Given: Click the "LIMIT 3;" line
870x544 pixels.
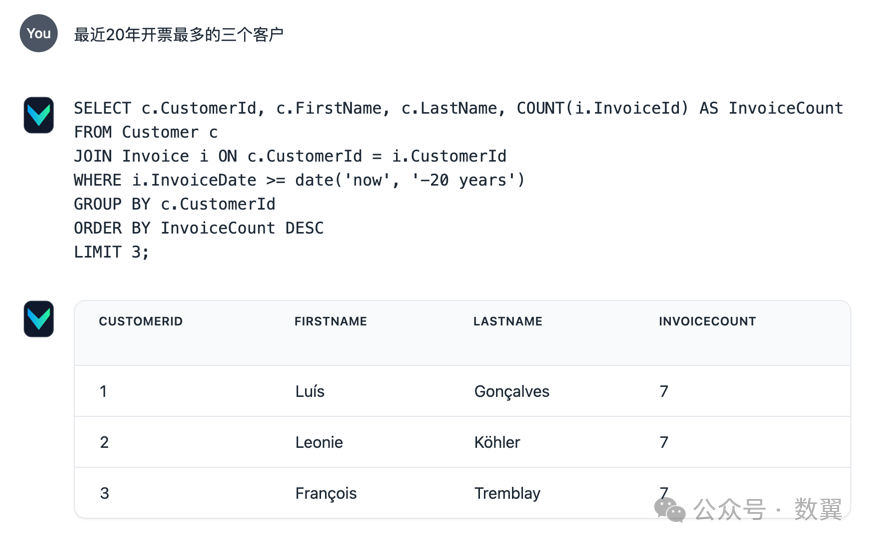Looking at the screenshot, I should (x=111, y=252).
